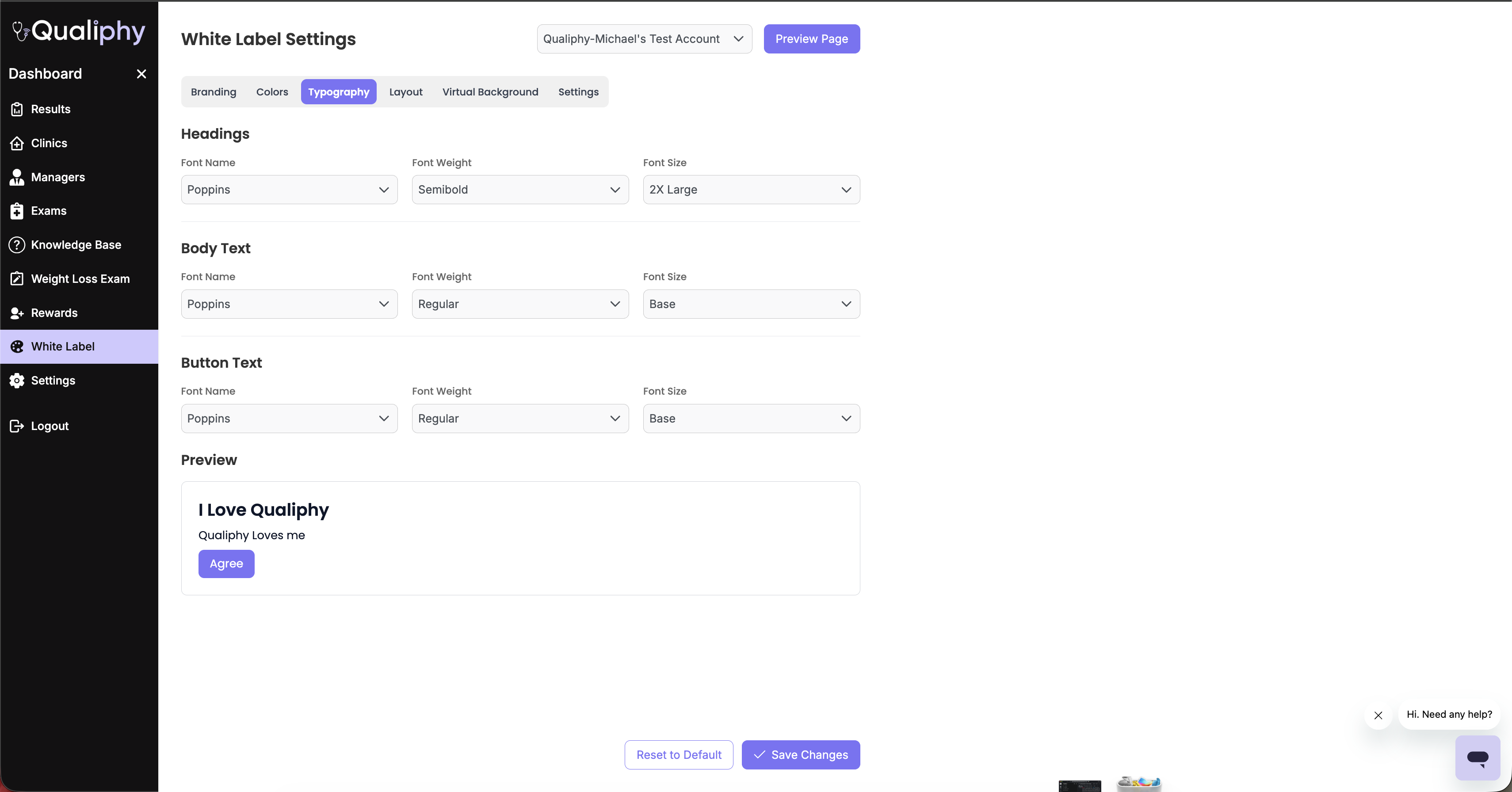
Task: Click the Agree button in preview
Action: [x=226, y=564]
